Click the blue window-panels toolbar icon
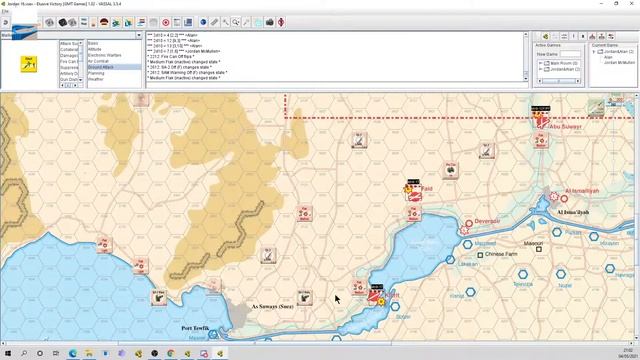Viewport: 640px width, 360px height. coord(188,22)
